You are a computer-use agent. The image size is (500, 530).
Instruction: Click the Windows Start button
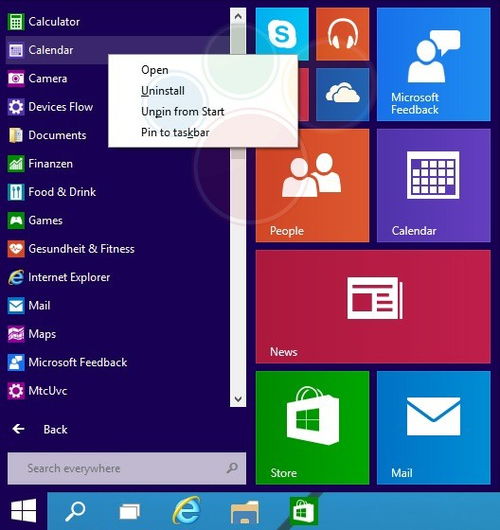click(x=23, y=511)
